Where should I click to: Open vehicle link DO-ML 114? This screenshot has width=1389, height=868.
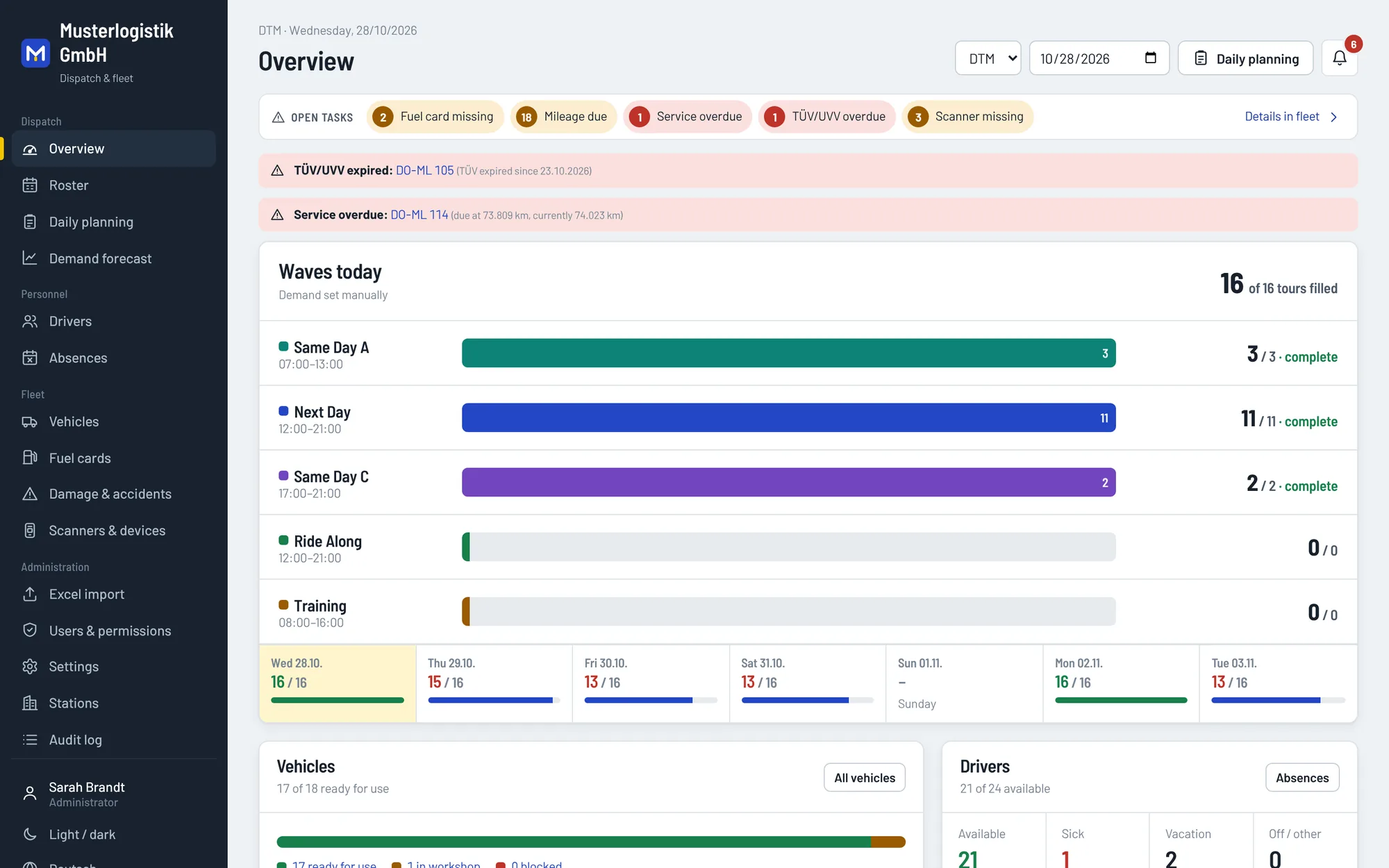pos(419,215)
